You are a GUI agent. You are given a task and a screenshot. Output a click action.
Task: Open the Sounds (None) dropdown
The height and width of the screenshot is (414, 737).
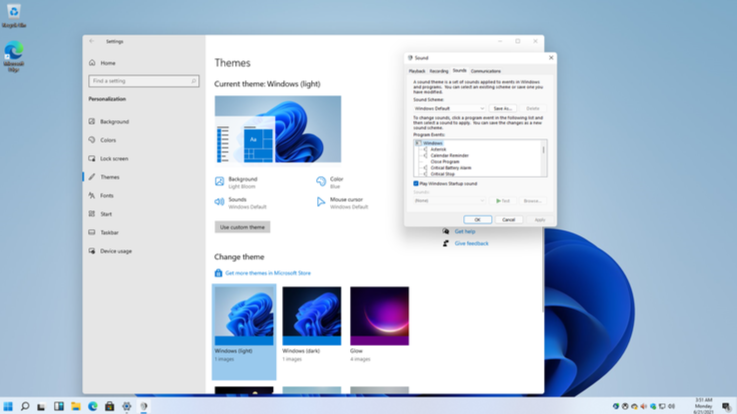coord(449,201)
